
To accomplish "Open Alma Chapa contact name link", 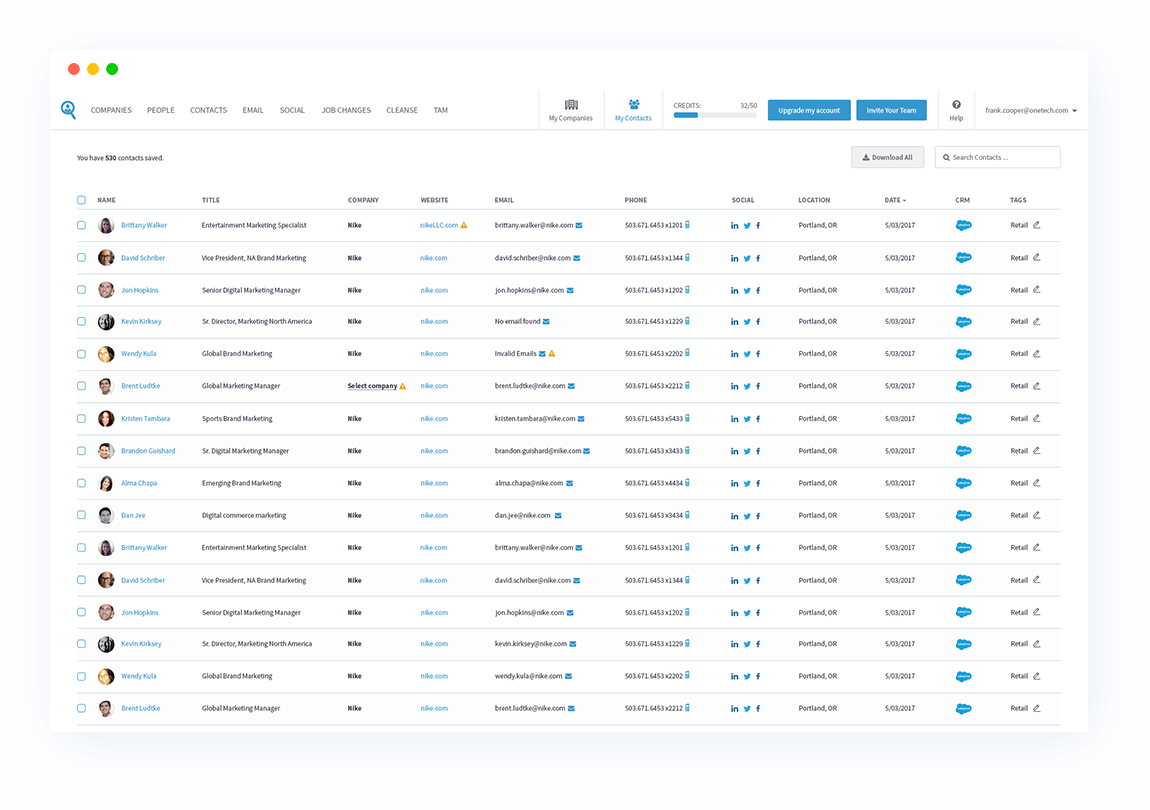I will (x=139, y=484).
